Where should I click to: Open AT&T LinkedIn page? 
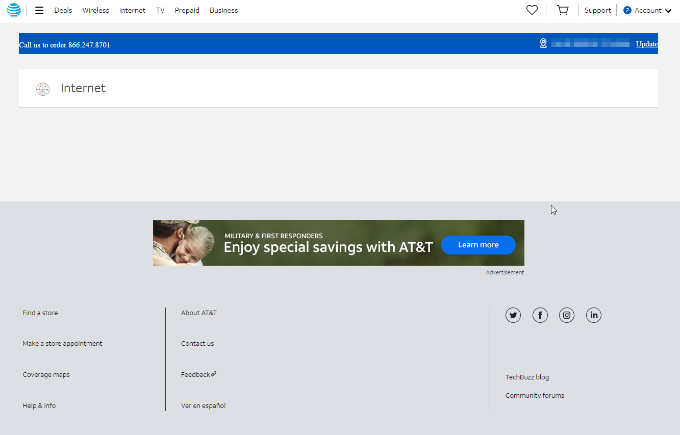coord(594,315)
